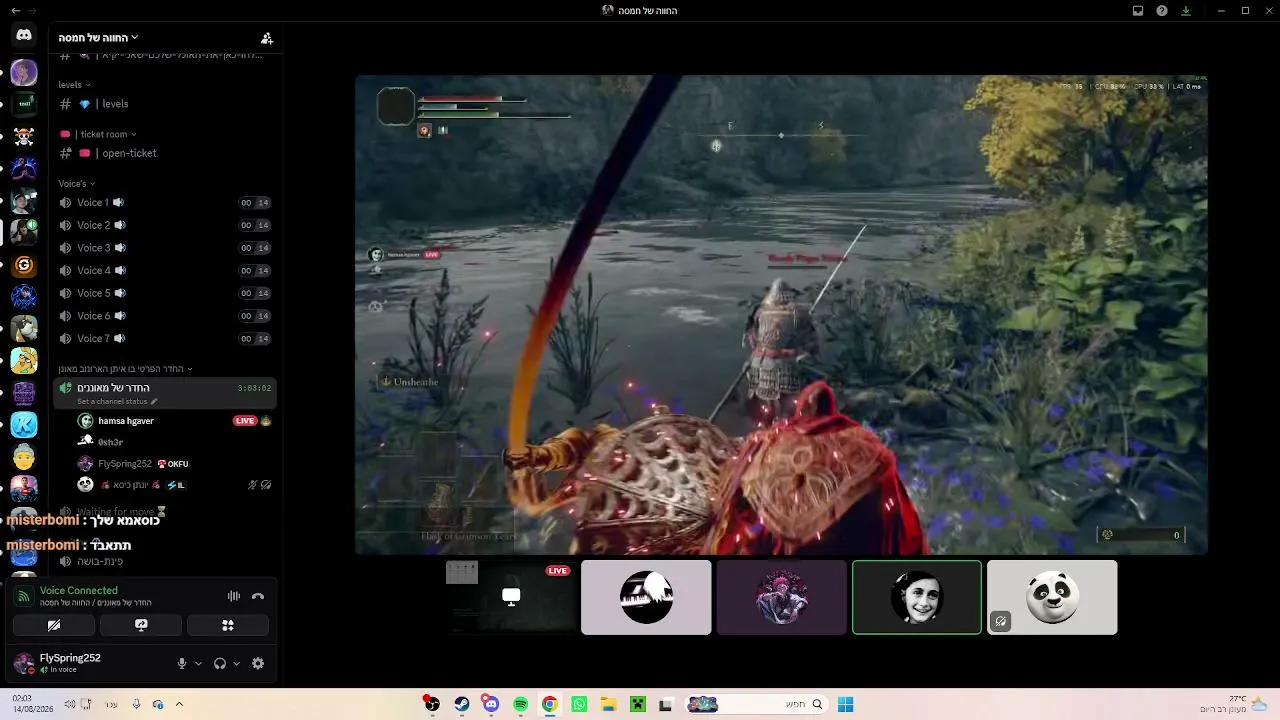Invite people to the server
This screenshot has height=720, width=1280.
267,38
